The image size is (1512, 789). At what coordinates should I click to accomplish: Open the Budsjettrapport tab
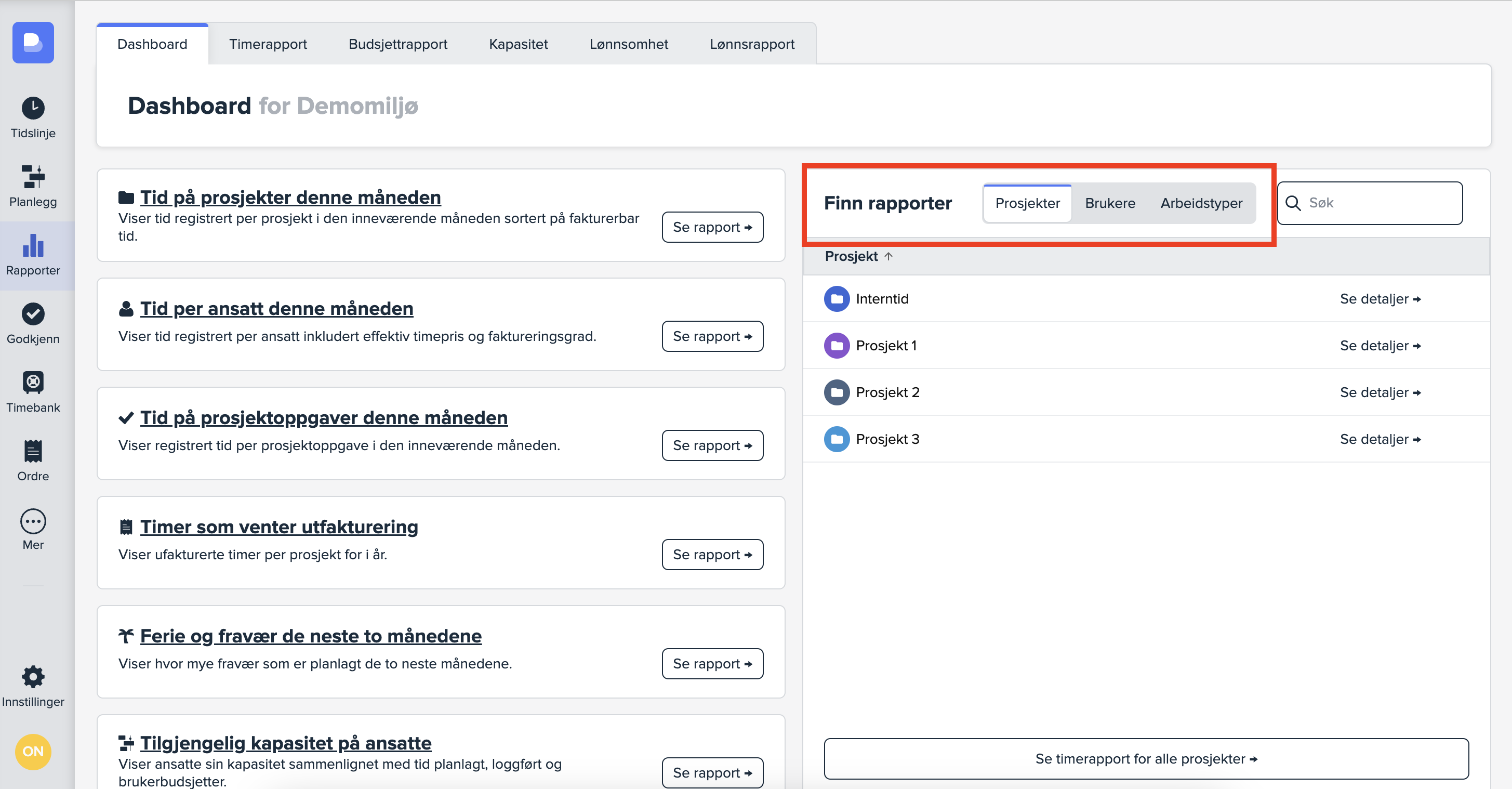tap(397, 44)
